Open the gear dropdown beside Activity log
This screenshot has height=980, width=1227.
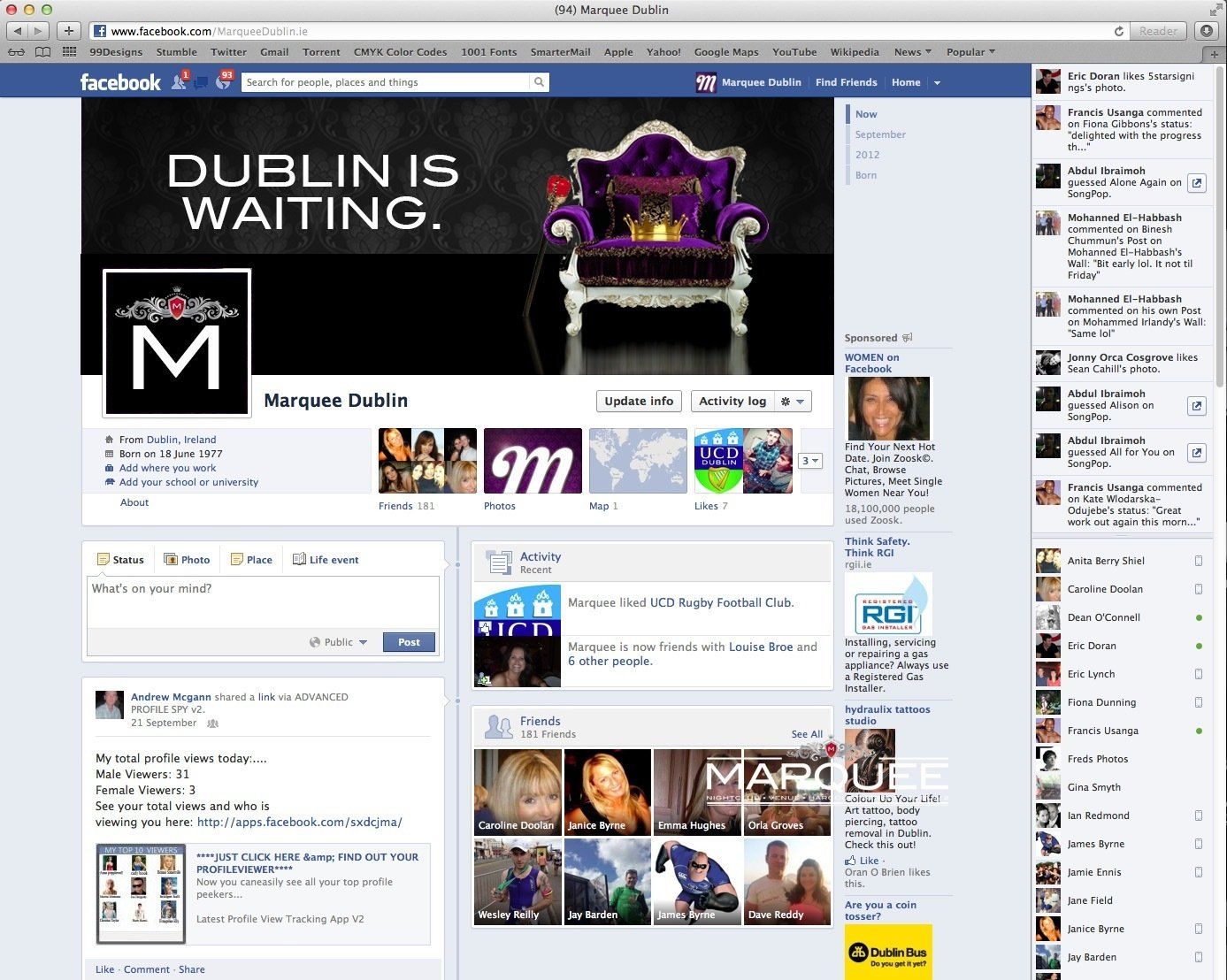[x=793, y=402]
